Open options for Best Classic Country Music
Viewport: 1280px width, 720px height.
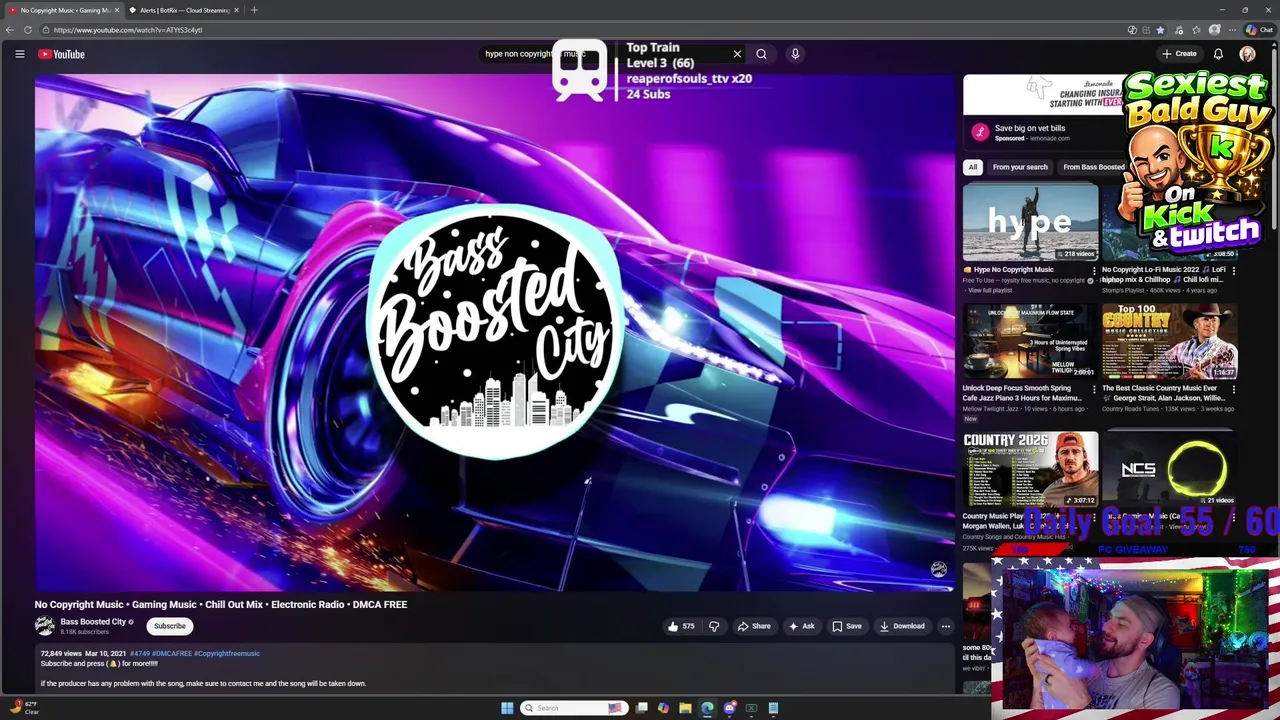[x=1233, y=389]
